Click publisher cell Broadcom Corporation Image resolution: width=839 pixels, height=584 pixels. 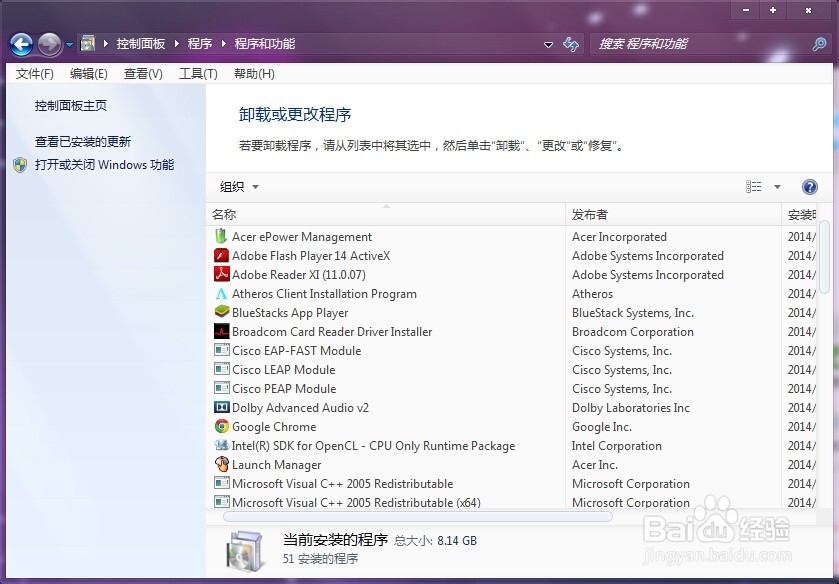(x=632, y=332)
